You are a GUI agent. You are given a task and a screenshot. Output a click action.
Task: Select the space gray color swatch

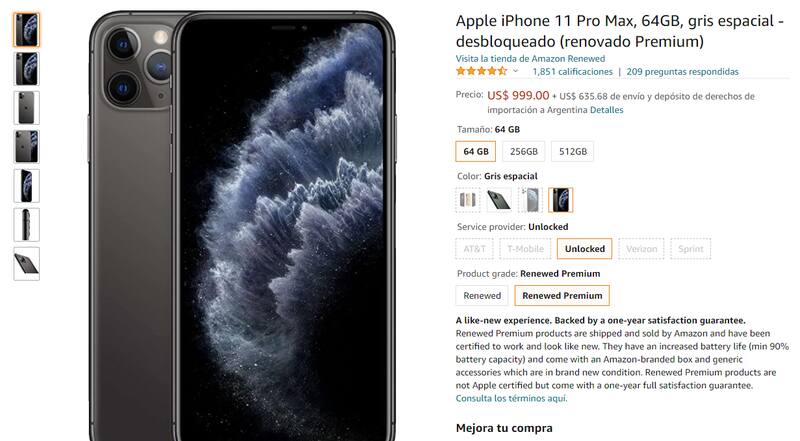(561, 200)
